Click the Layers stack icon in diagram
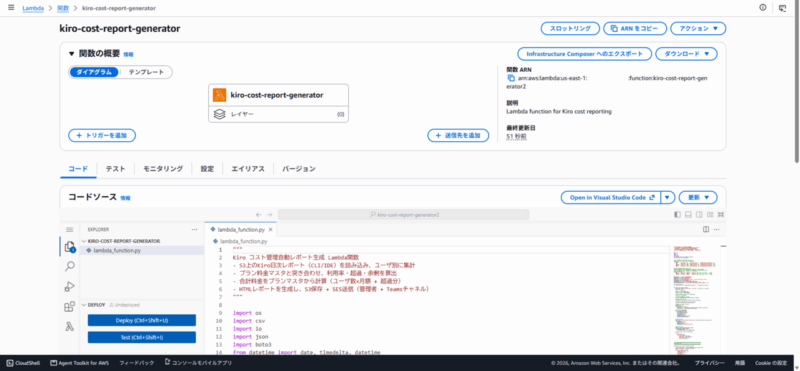 point(219,115)
